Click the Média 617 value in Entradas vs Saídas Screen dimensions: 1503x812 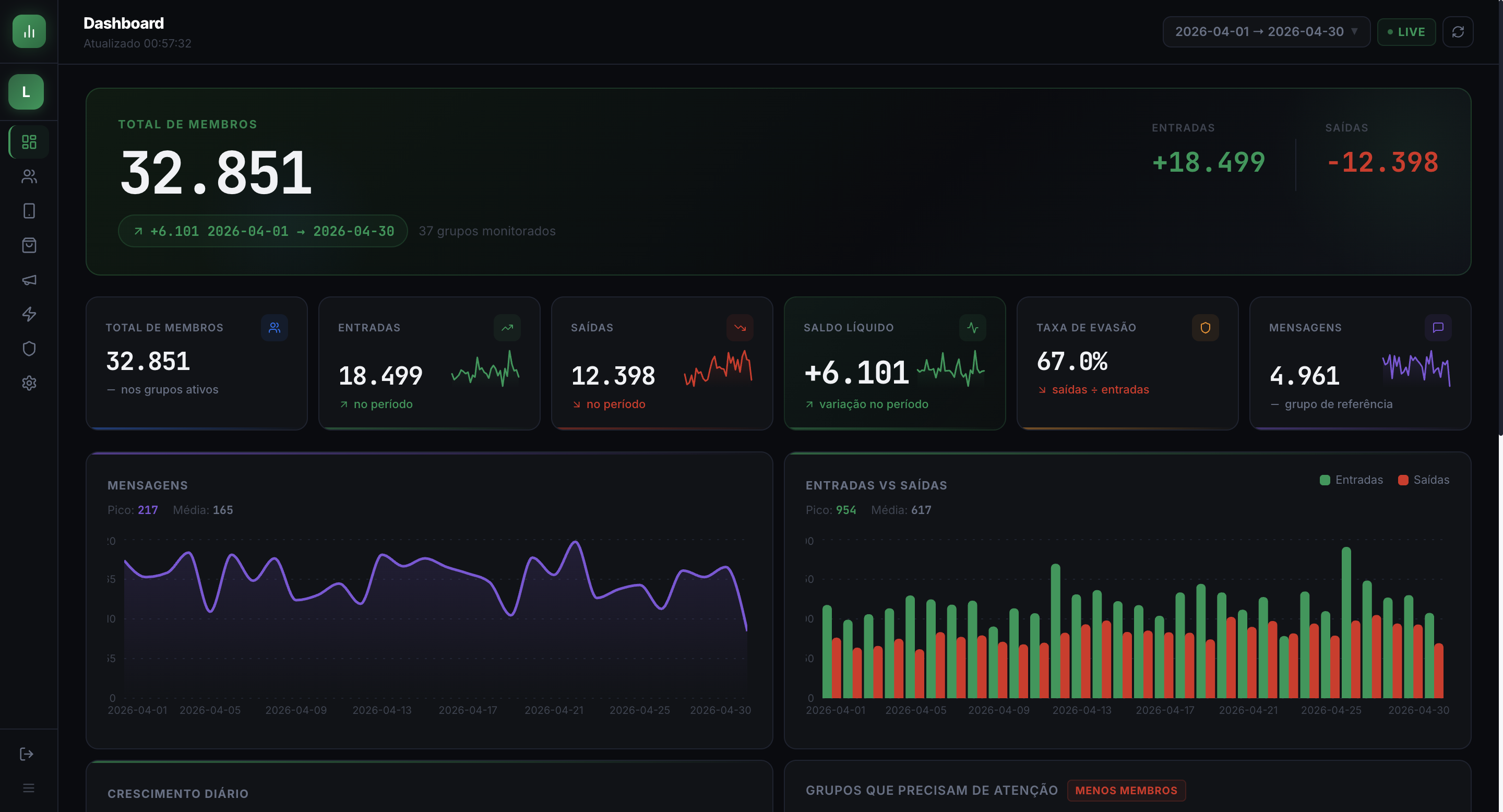point(921,510)
